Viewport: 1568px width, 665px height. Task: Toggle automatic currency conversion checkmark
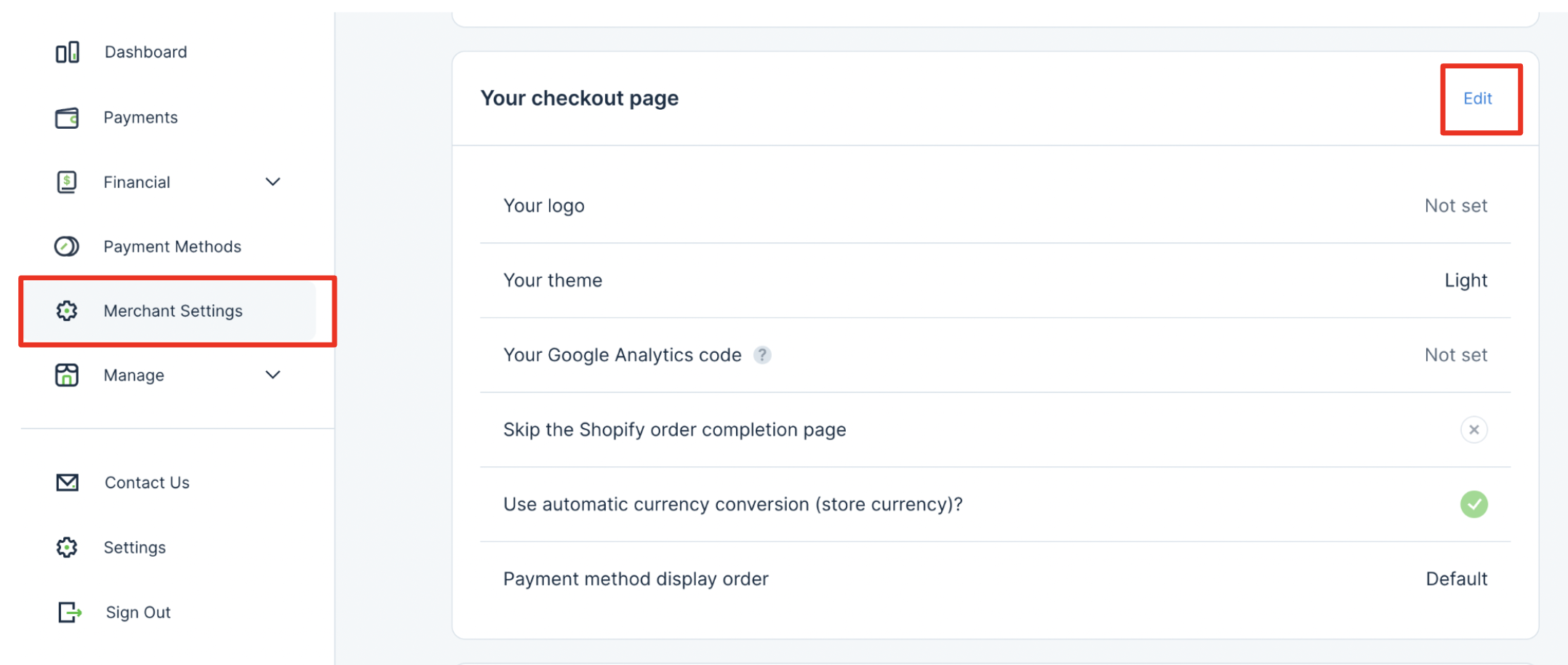tap(1473, 504)
